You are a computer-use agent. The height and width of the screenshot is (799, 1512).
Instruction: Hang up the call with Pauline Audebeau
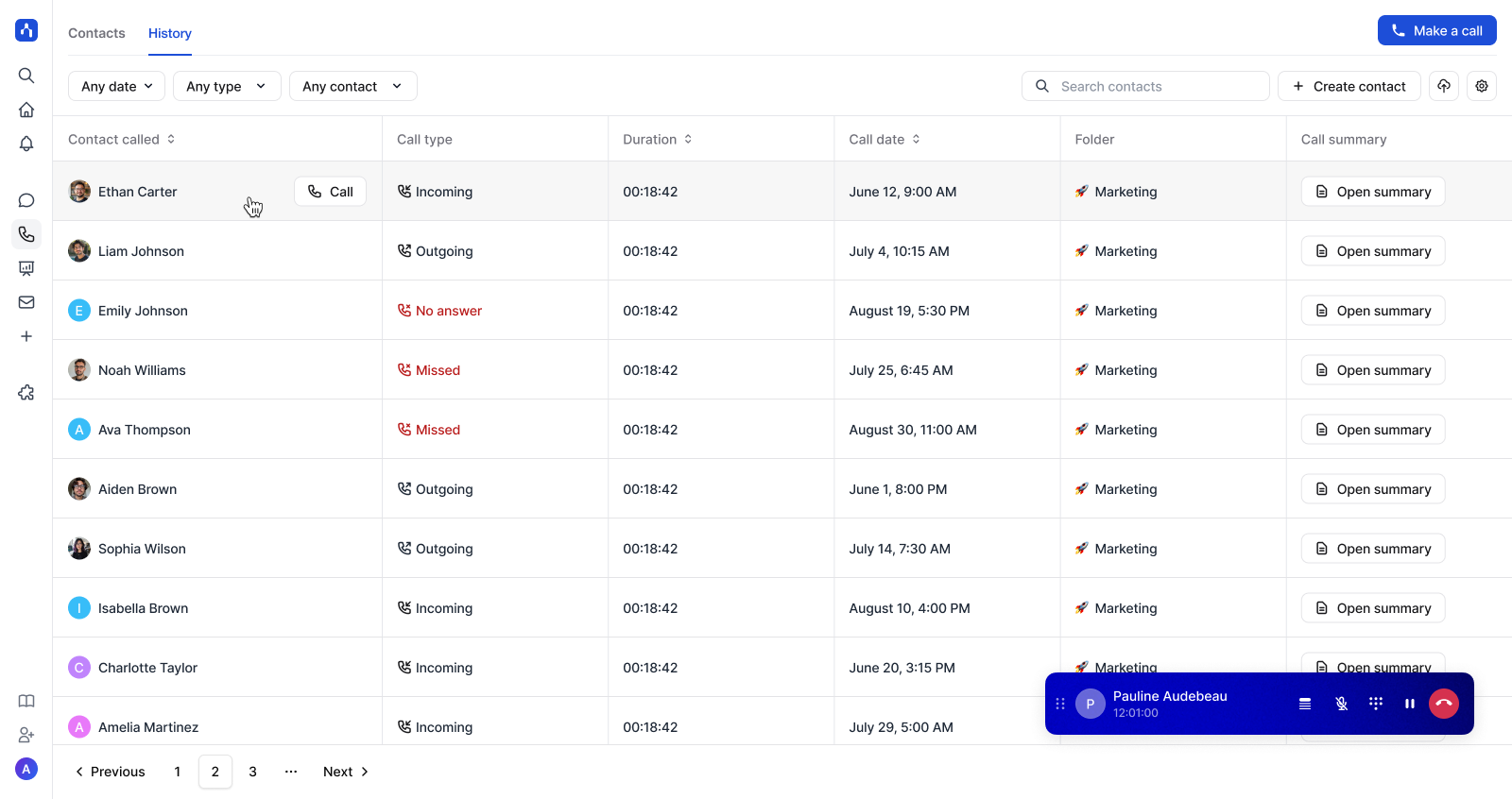pyautogui.click(x=1443, y=704)
